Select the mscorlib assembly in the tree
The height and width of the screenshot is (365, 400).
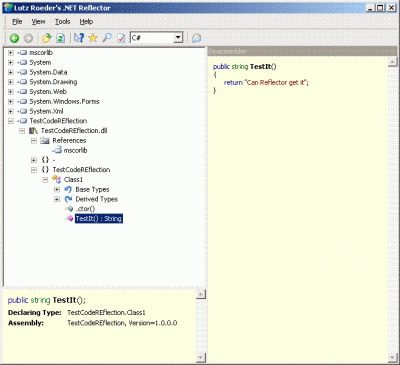pos(41,53)
